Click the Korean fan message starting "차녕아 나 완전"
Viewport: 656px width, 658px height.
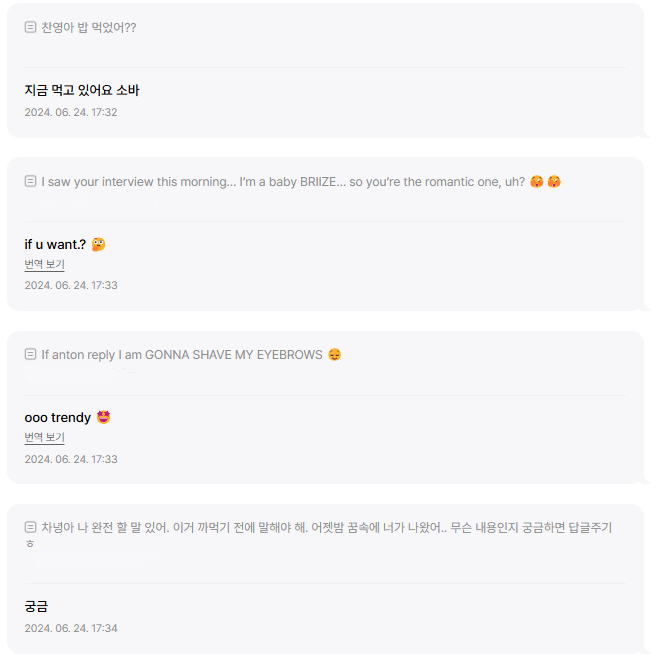point(320,527)
